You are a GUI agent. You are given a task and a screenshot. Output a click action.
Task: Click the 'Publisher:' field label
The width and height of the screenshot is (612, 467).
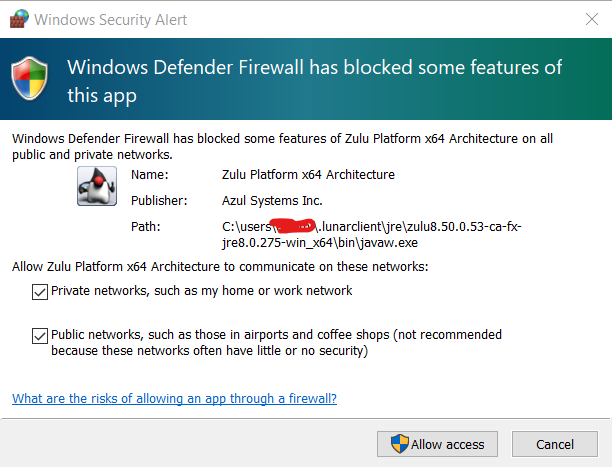(x=159, y=200)
